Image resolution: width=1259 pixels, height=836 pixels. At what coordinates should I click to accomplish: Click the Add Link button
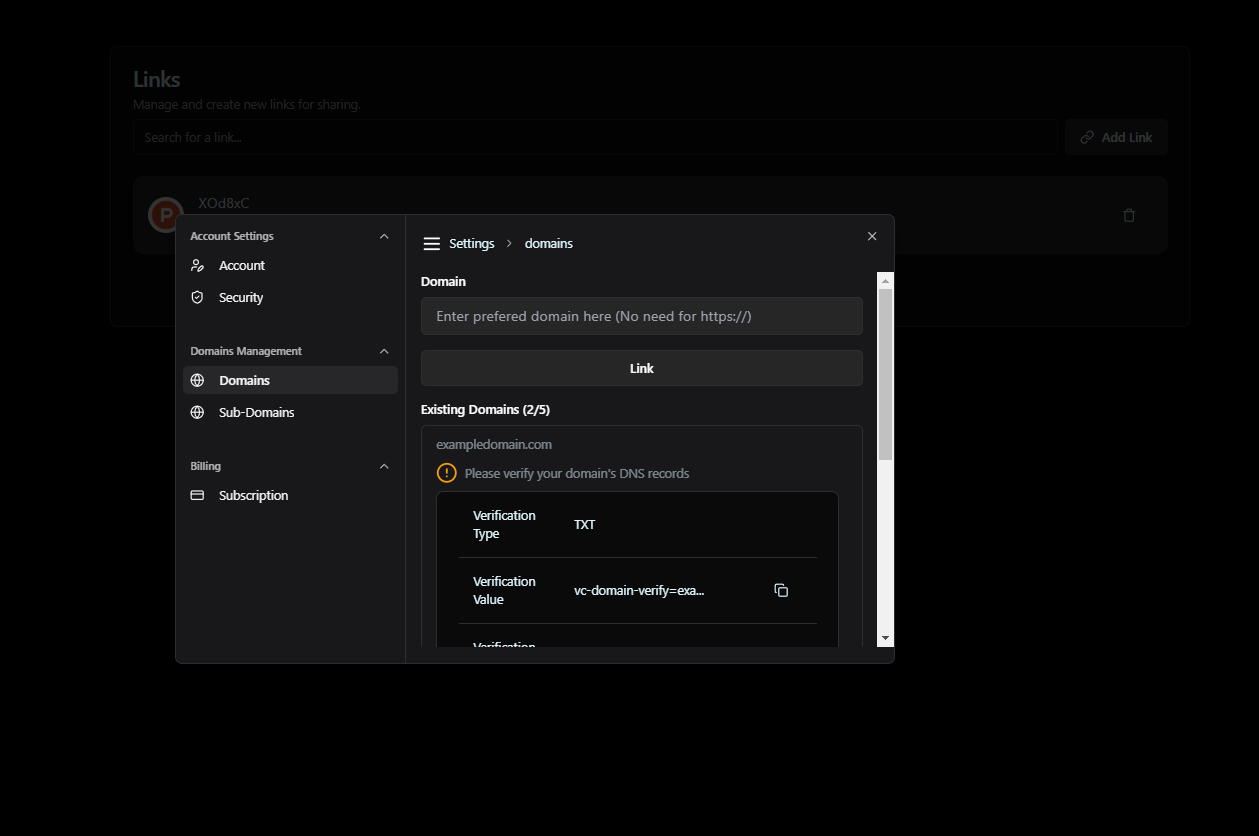(1116, 137)
